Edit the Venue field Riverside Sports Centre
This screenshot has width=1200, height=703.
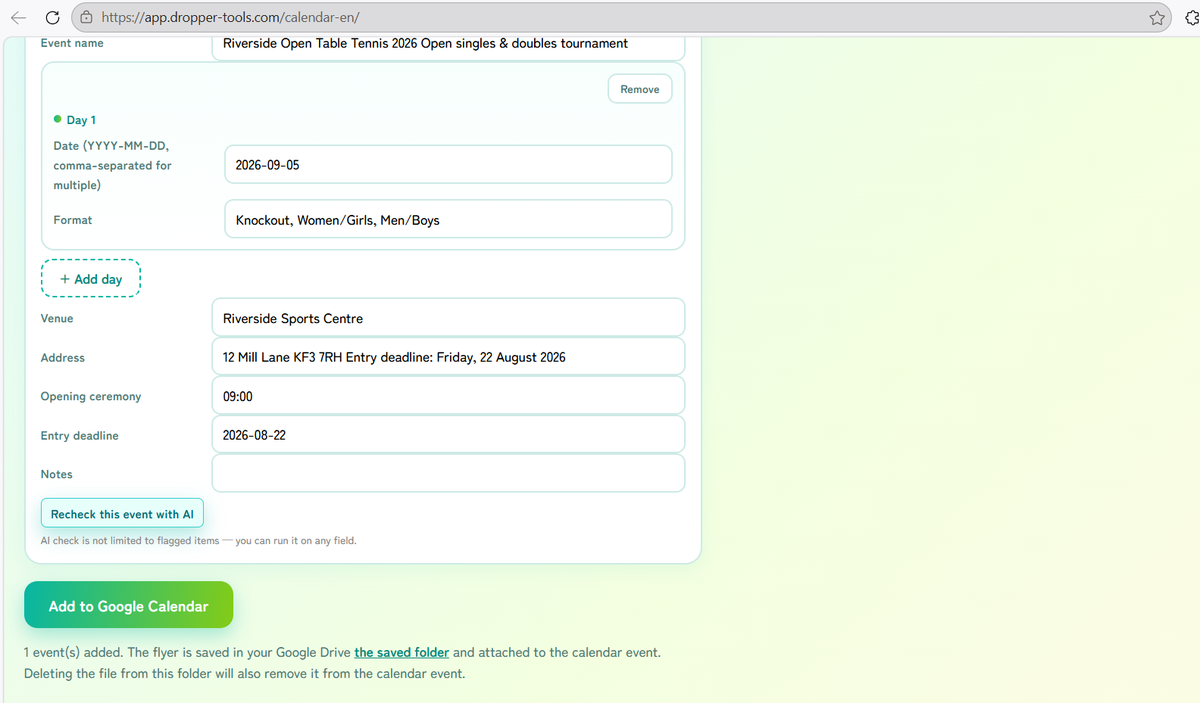tap(448, 318)
